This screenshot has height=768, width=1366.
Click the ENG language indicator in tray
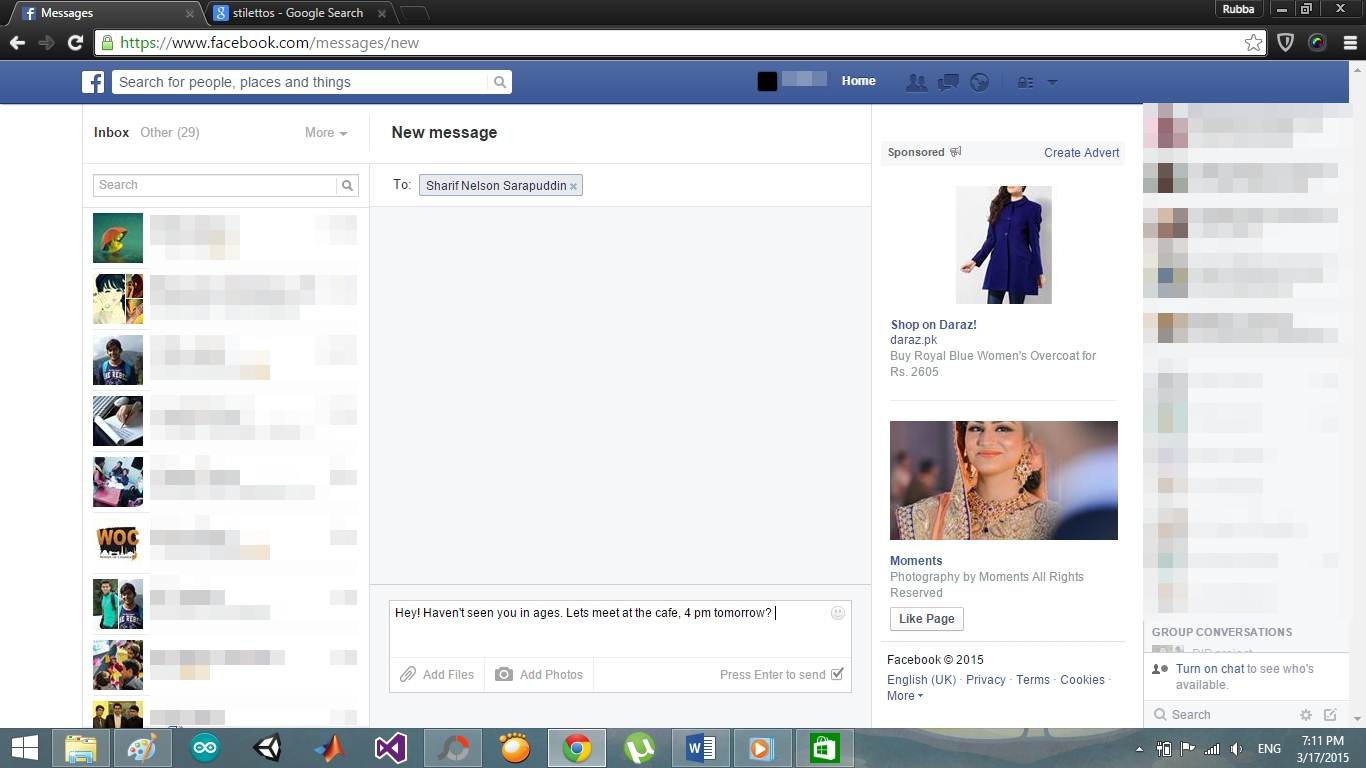click(x=1269, y=749)
